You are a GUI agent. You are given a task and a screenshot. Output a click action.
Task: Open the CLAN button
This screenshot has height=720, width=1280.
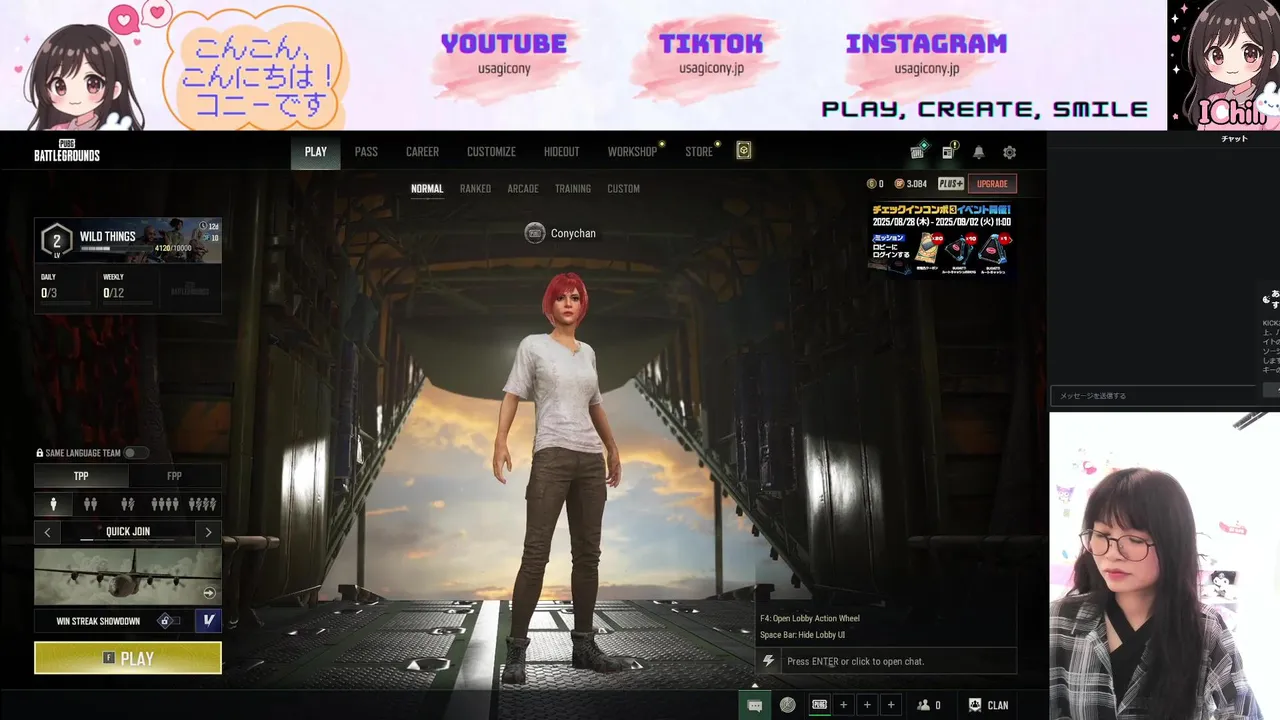tap(988, 705)
